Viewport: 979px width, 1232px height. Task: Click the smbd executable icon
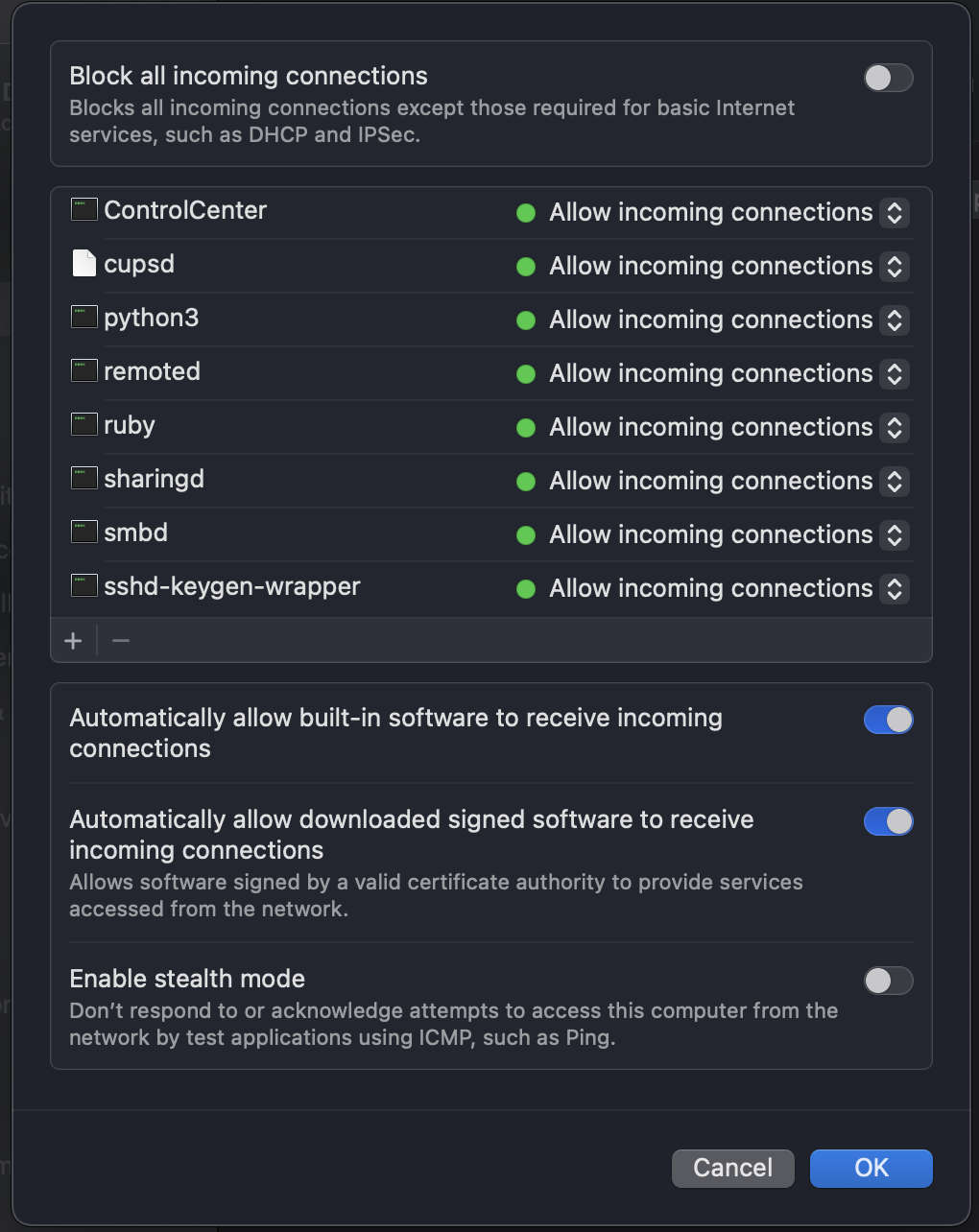pyautogui.click(x=84, y=532)
